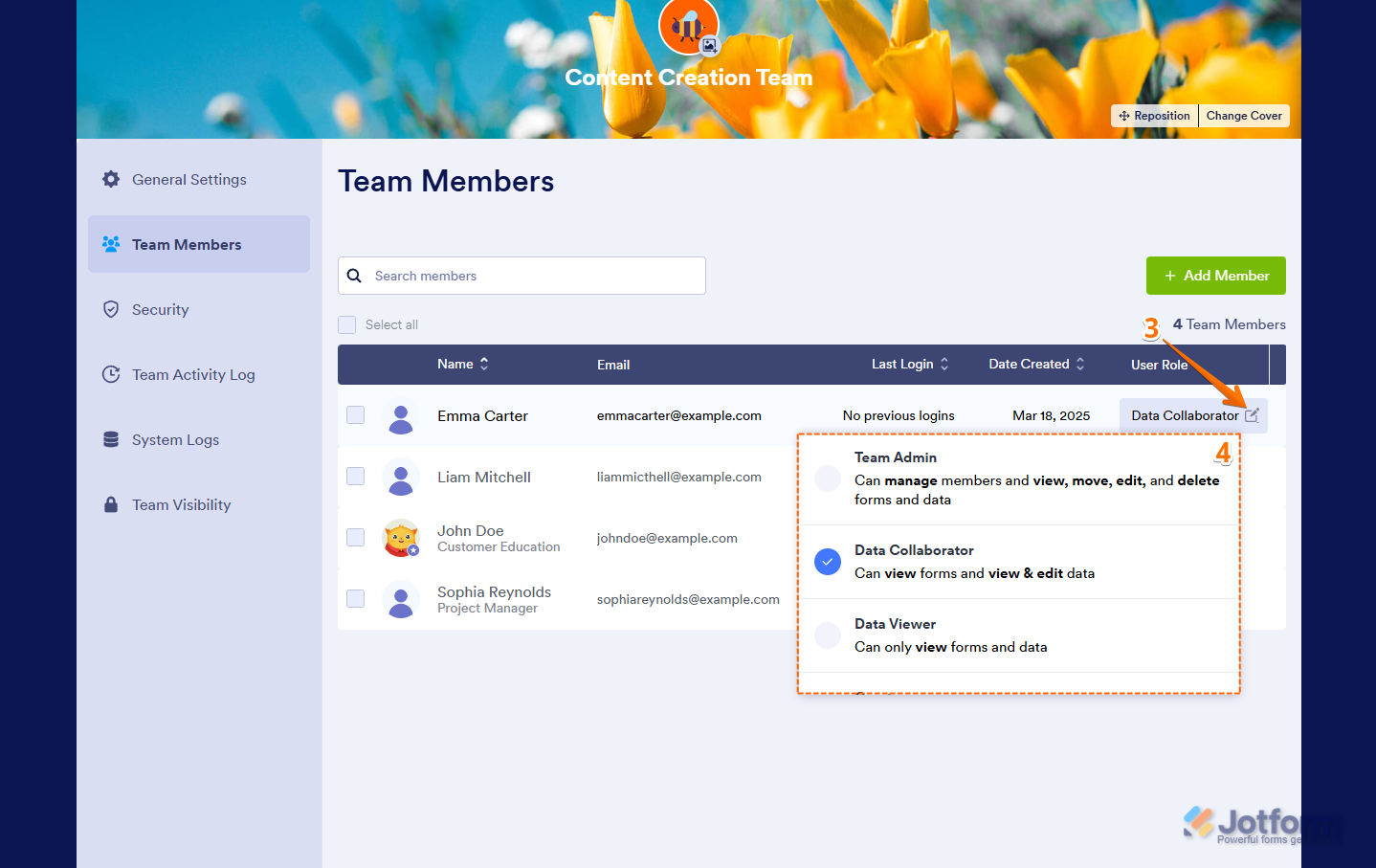Check the Select all checkbox
The image size is (1376, 868).
click(346, 324)
